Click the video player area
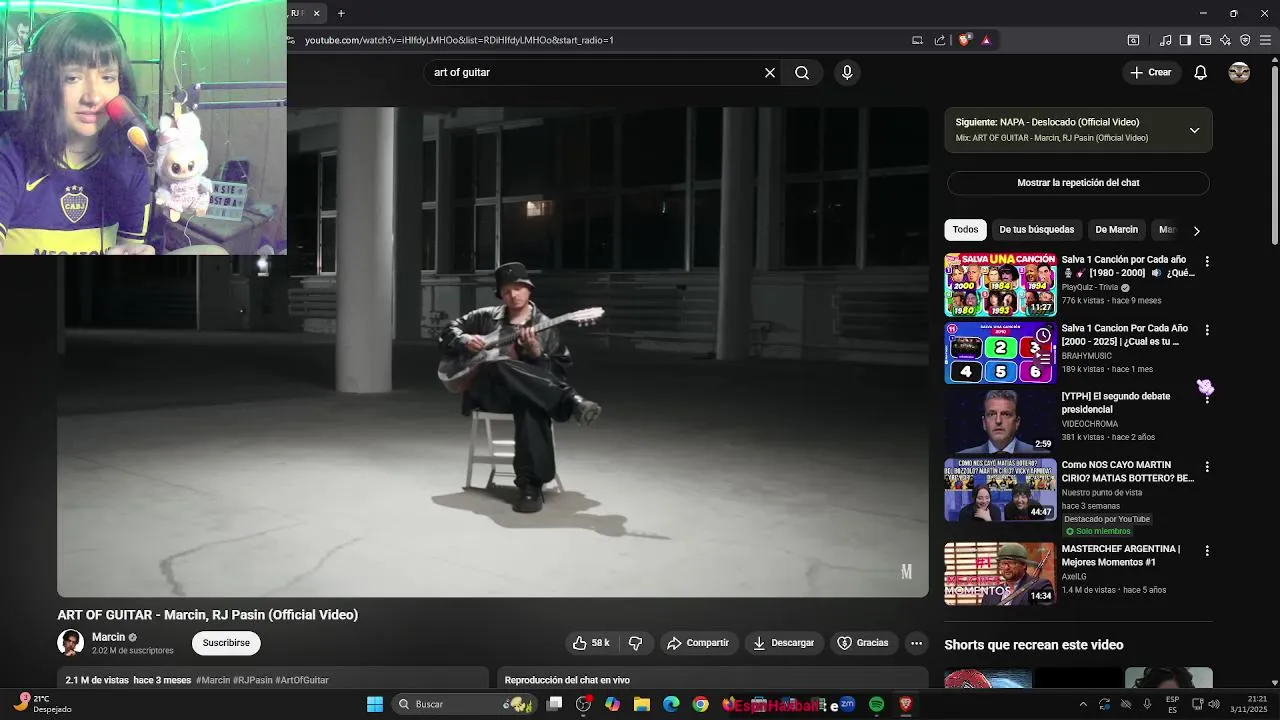The image size is (1280, 720). click(492, 352)
